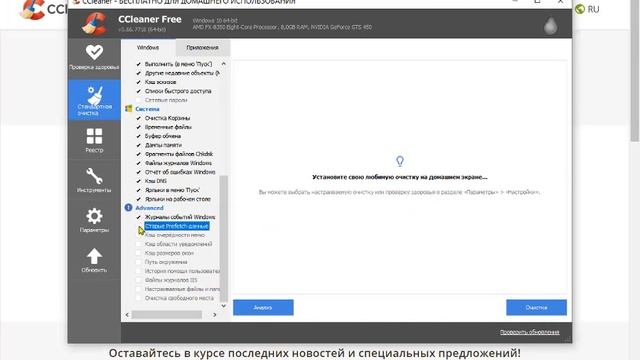640x360 pixels.
Task: Enable 'Путь окружения' checkbox
Action: tap(138, 262)
